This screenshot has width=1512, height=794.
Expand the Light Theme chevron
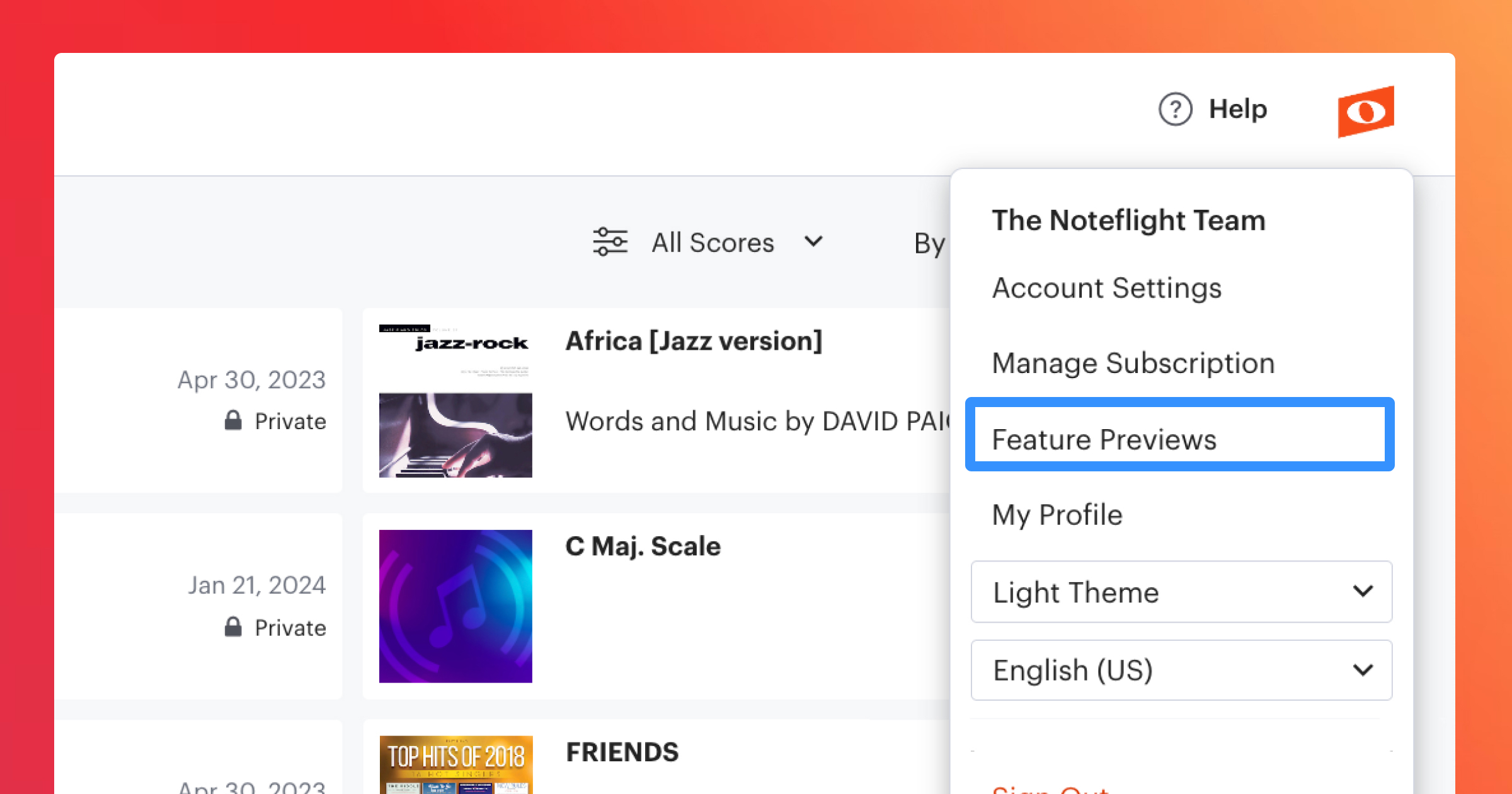[x=1363, y=591]
